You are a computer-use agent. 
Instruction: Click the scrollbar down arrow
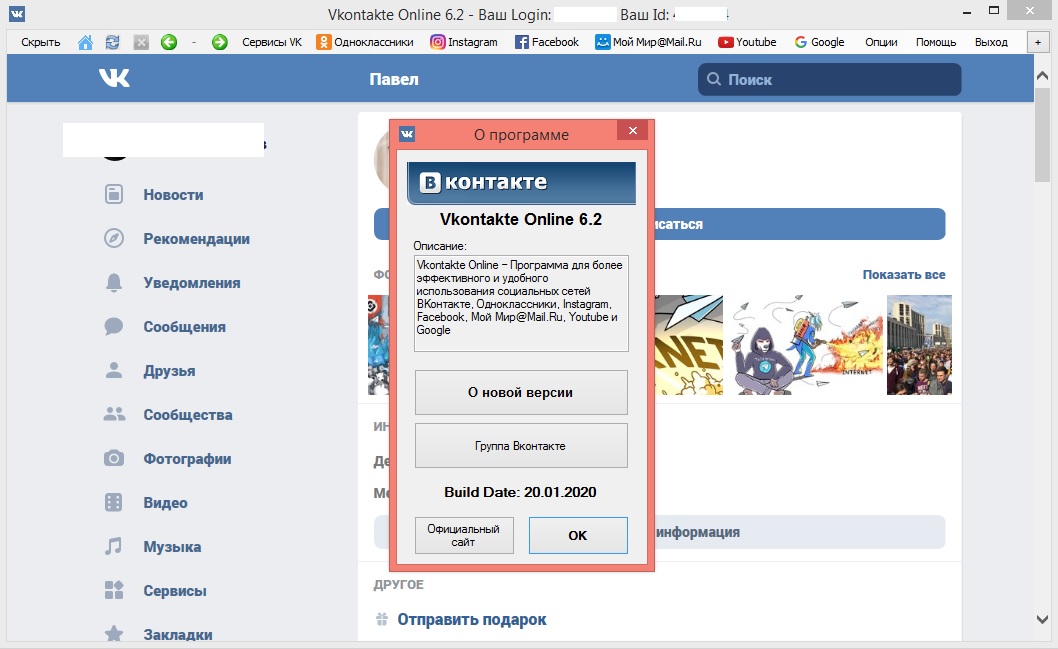1042,619
